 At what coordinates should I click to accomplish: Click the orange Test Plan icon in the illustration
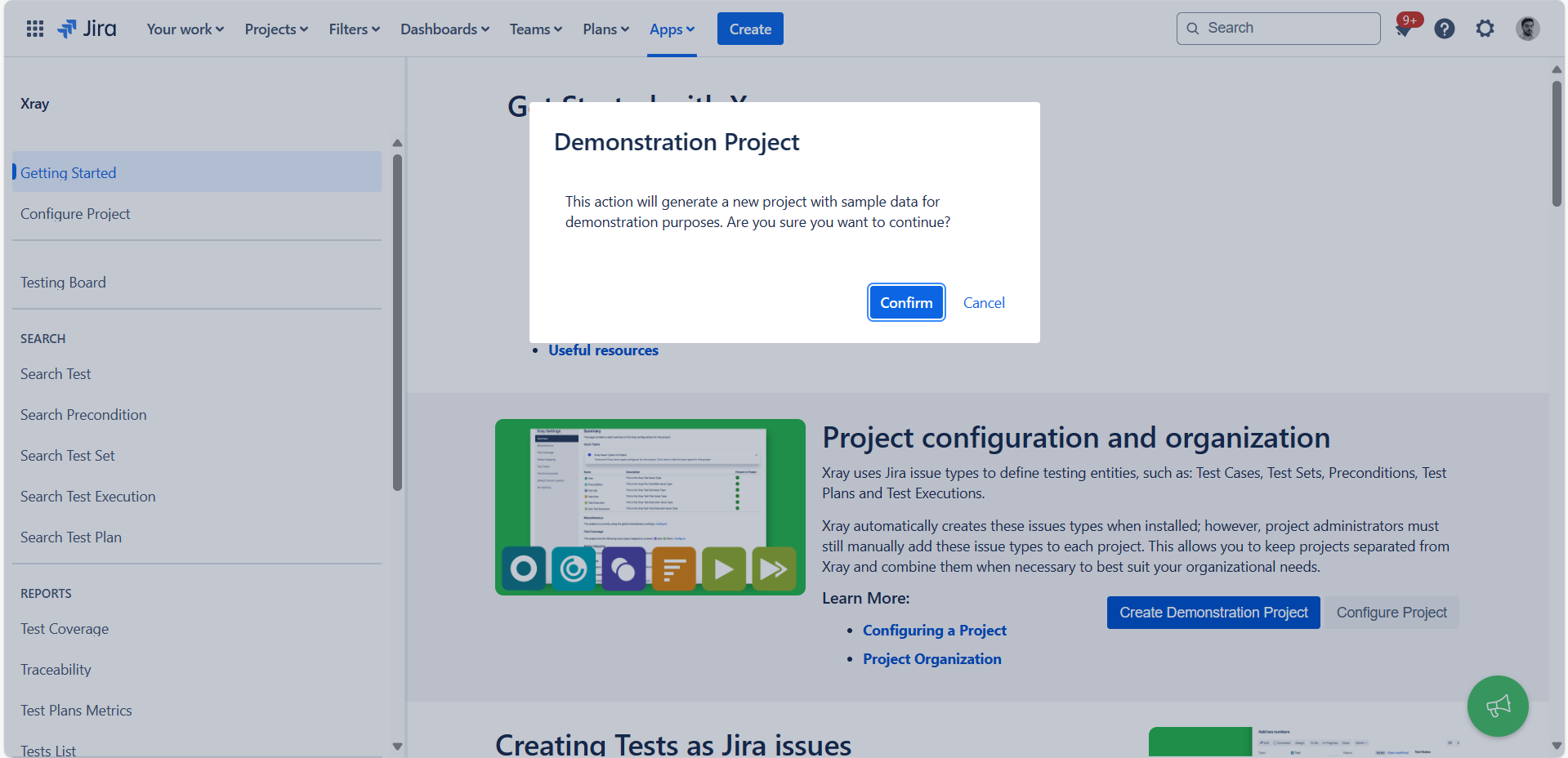coord(674,568)
